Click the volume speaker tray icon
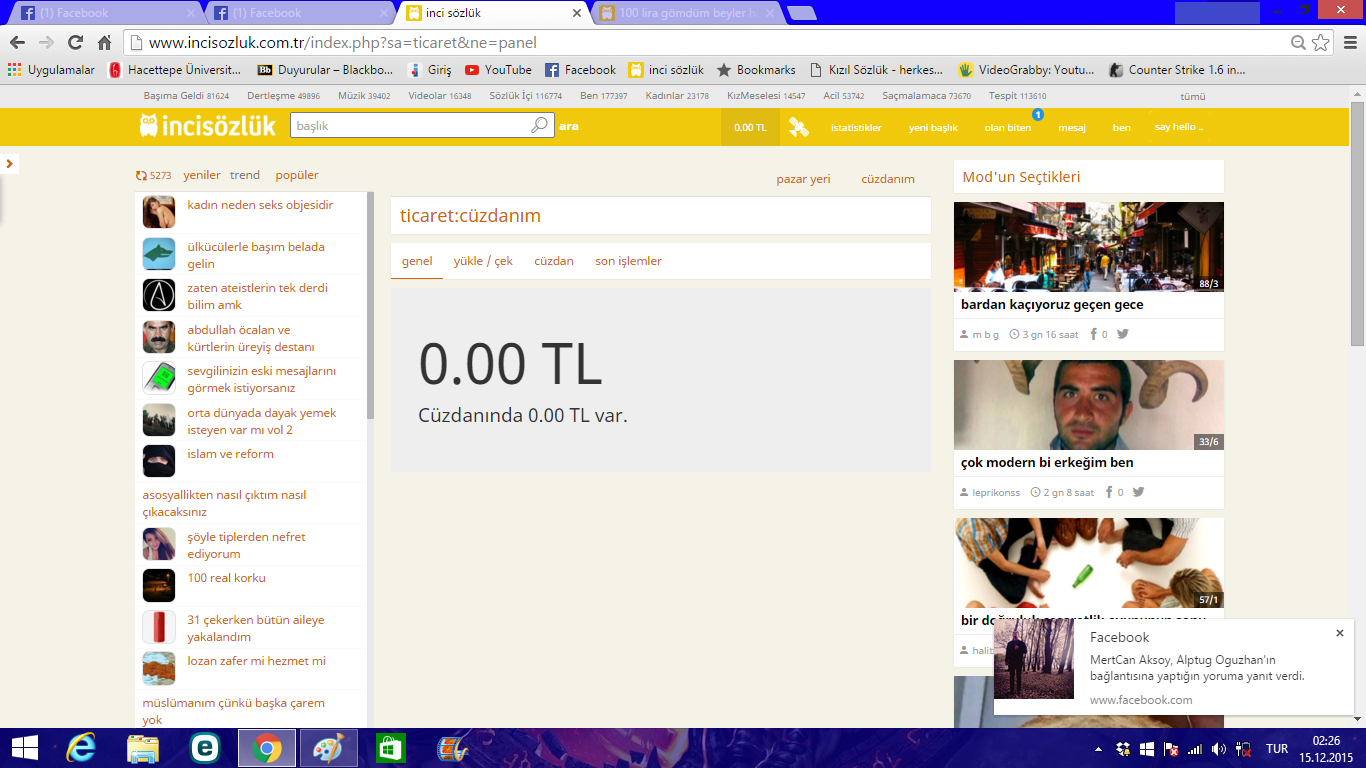Viewport: 1366px width, 768px height. pyautogui.click(x=1218, y=749)
